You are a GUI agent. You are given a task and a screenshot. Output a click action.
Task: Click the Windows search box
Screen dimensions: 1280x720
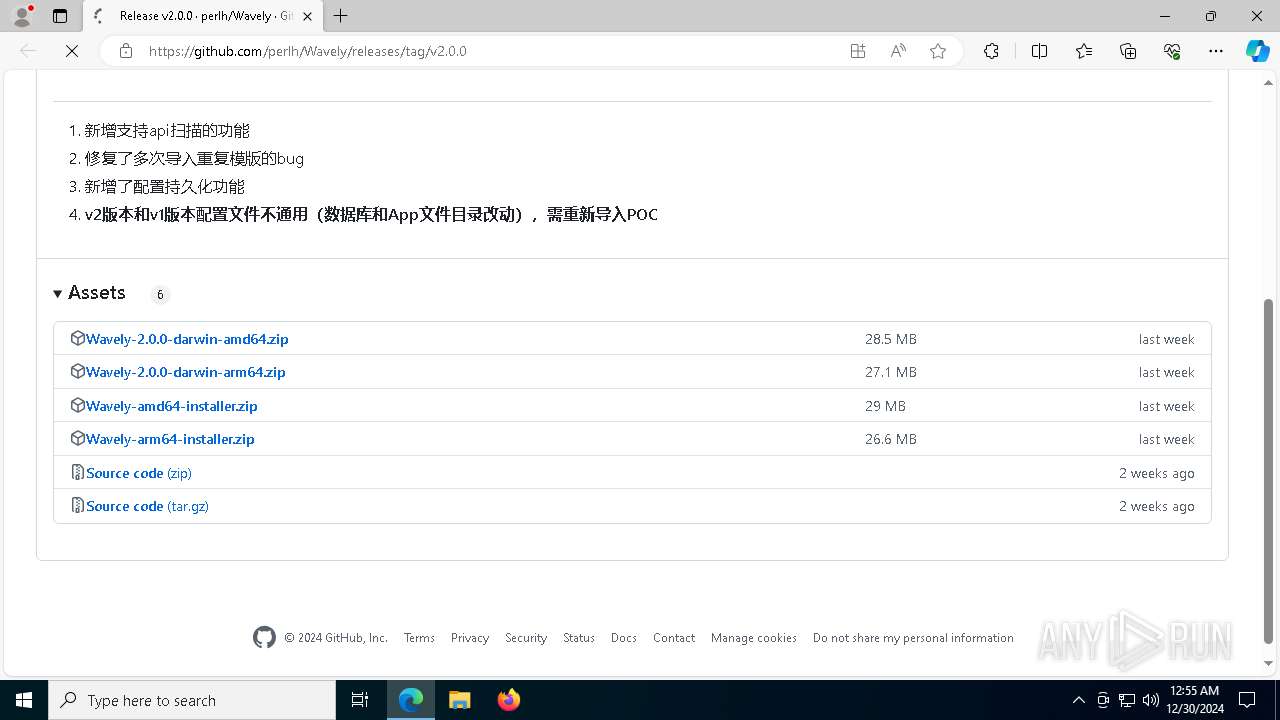(192, 700)
